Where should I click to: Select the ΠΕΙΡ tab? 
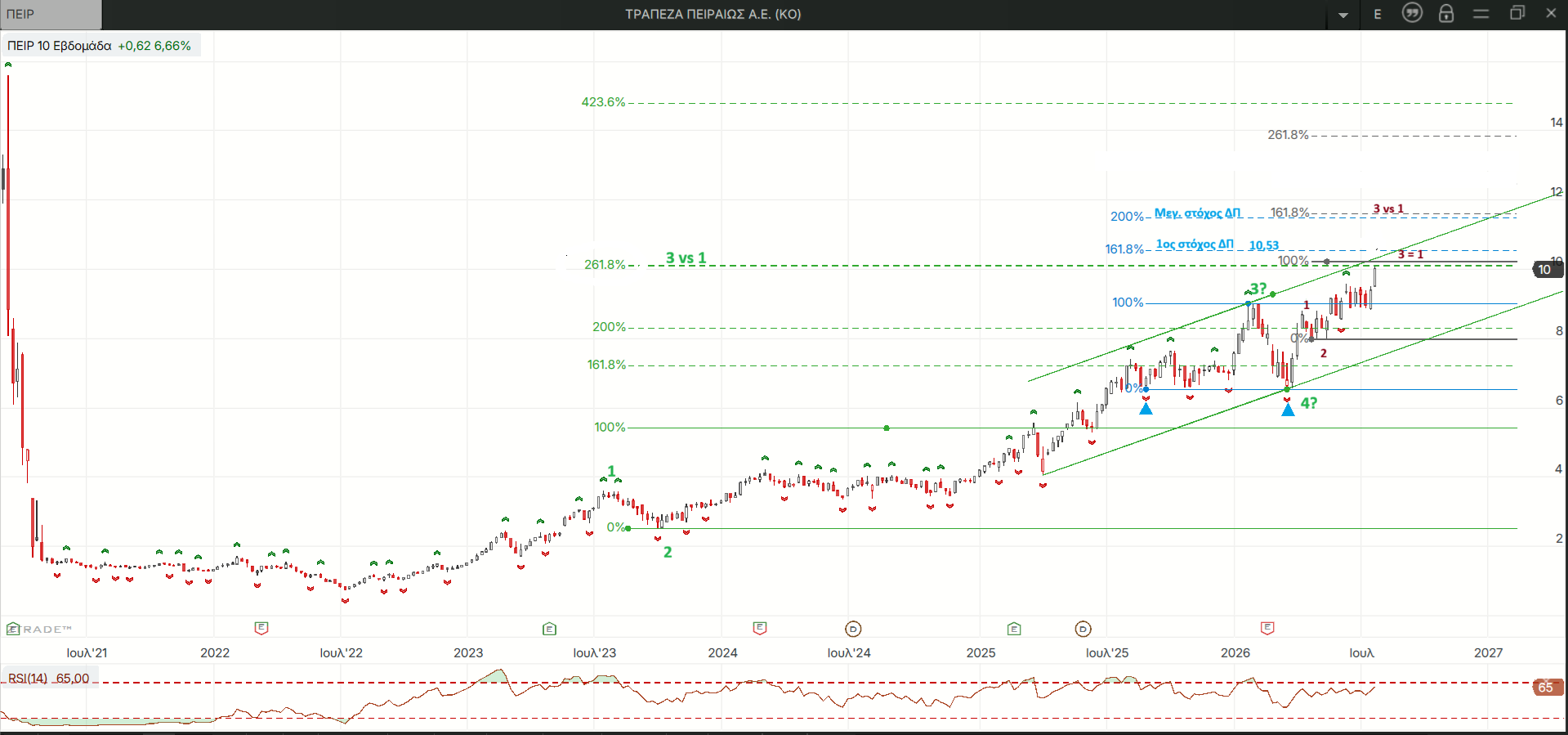51,14
